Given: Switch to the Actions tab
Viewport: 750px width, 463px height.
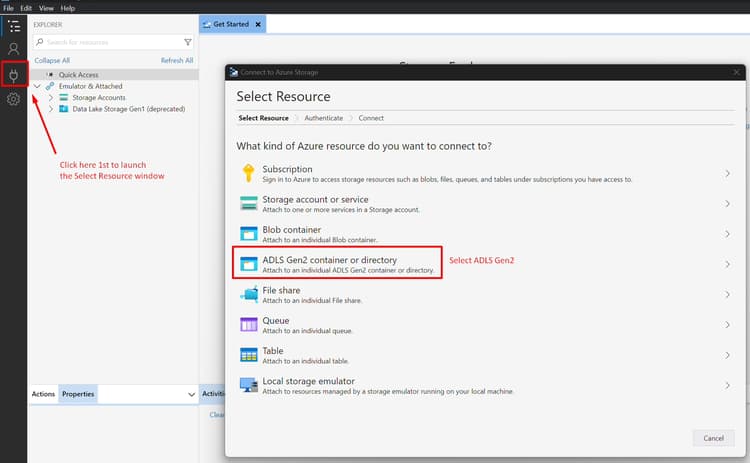Looking at the screenshot, I should 43,394.
